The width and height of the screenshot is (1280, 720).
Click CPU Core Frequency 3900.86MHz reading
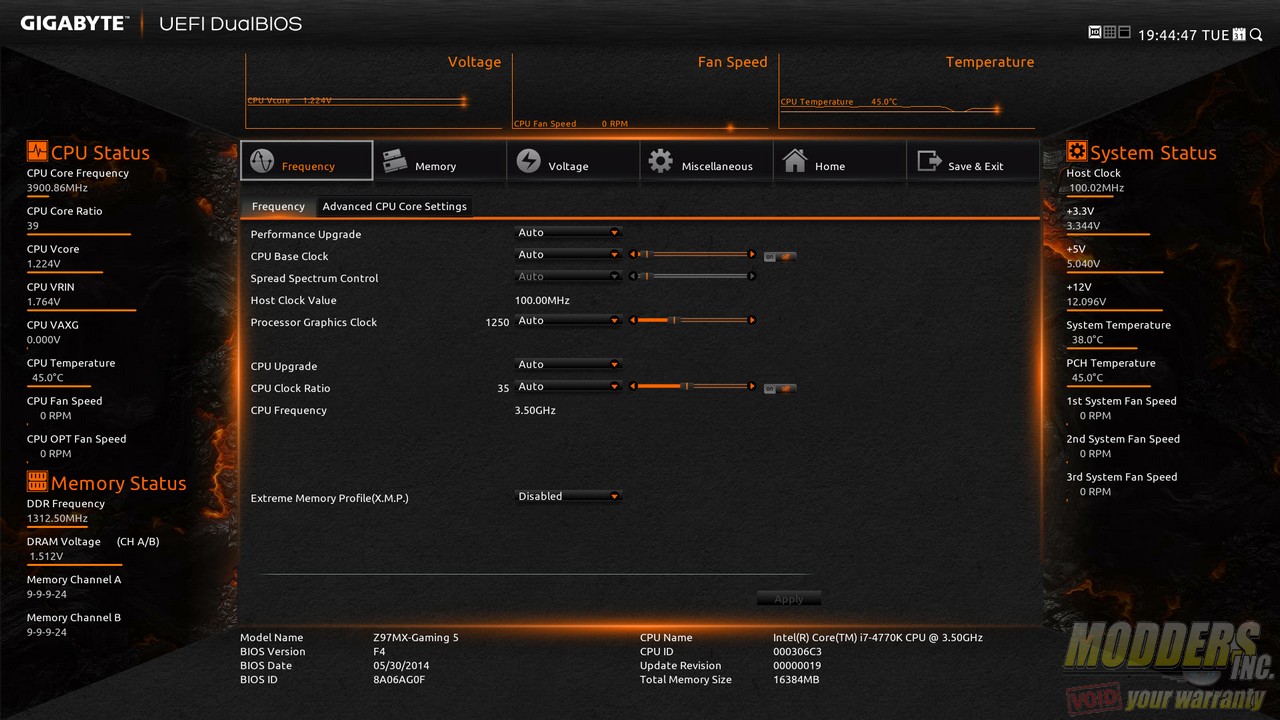click(57, 188)
